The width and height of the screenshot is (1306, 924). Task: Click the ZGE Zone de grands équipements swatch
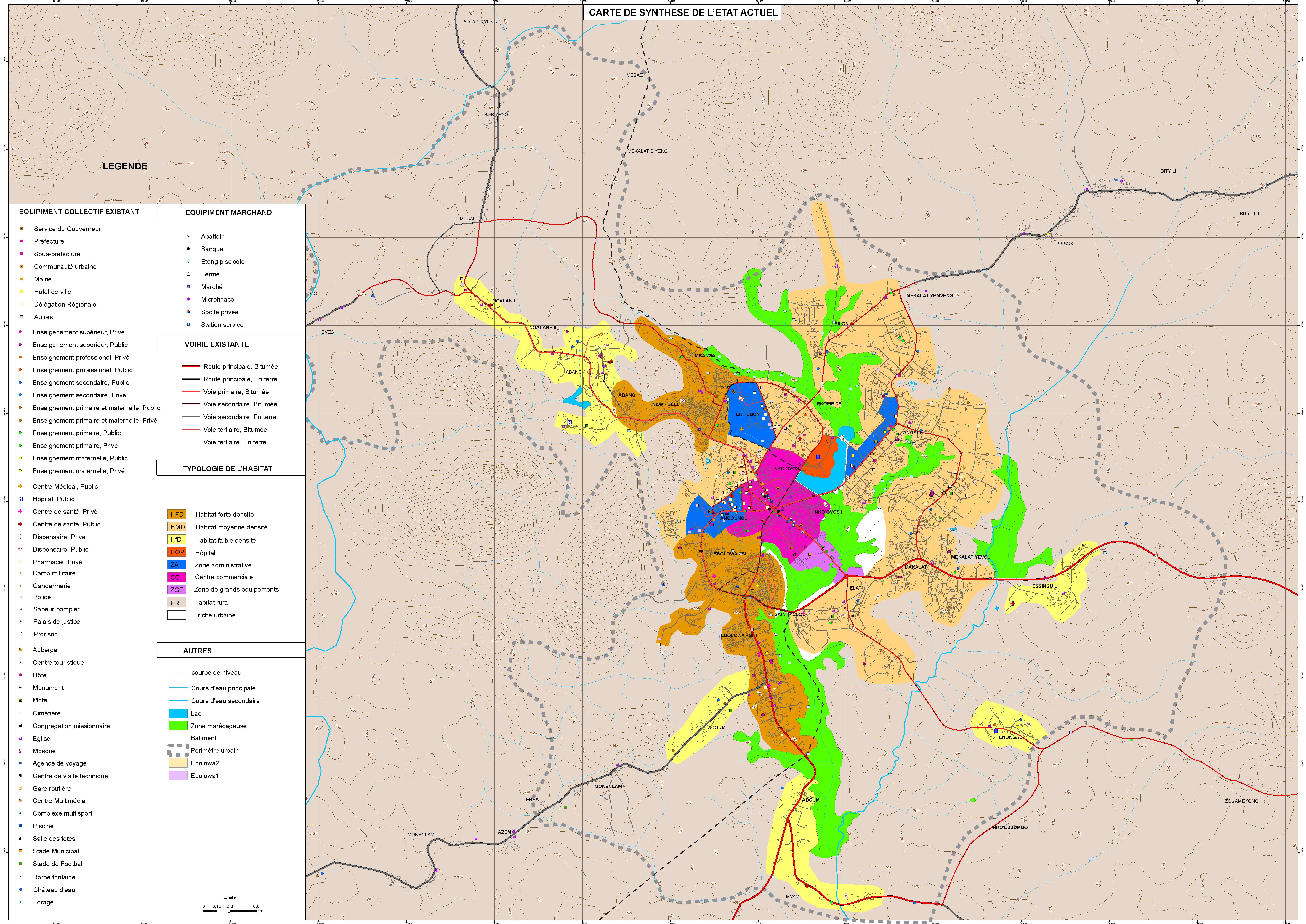(x=177, y=590)
